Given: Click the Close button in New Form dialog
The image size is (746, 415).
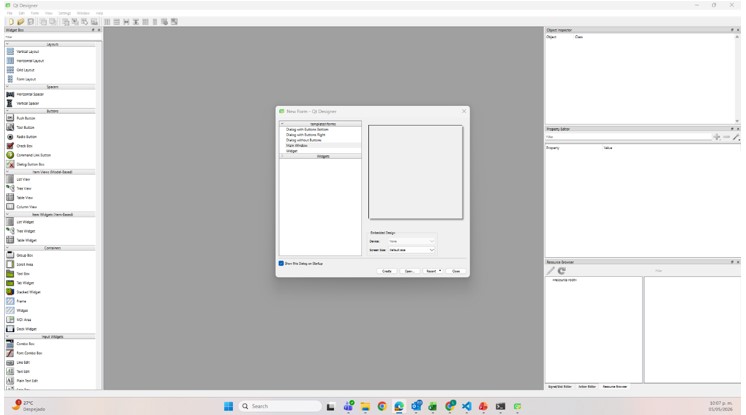Looking at the screenshot, I should pyautogui.click(x=456, y=271).
